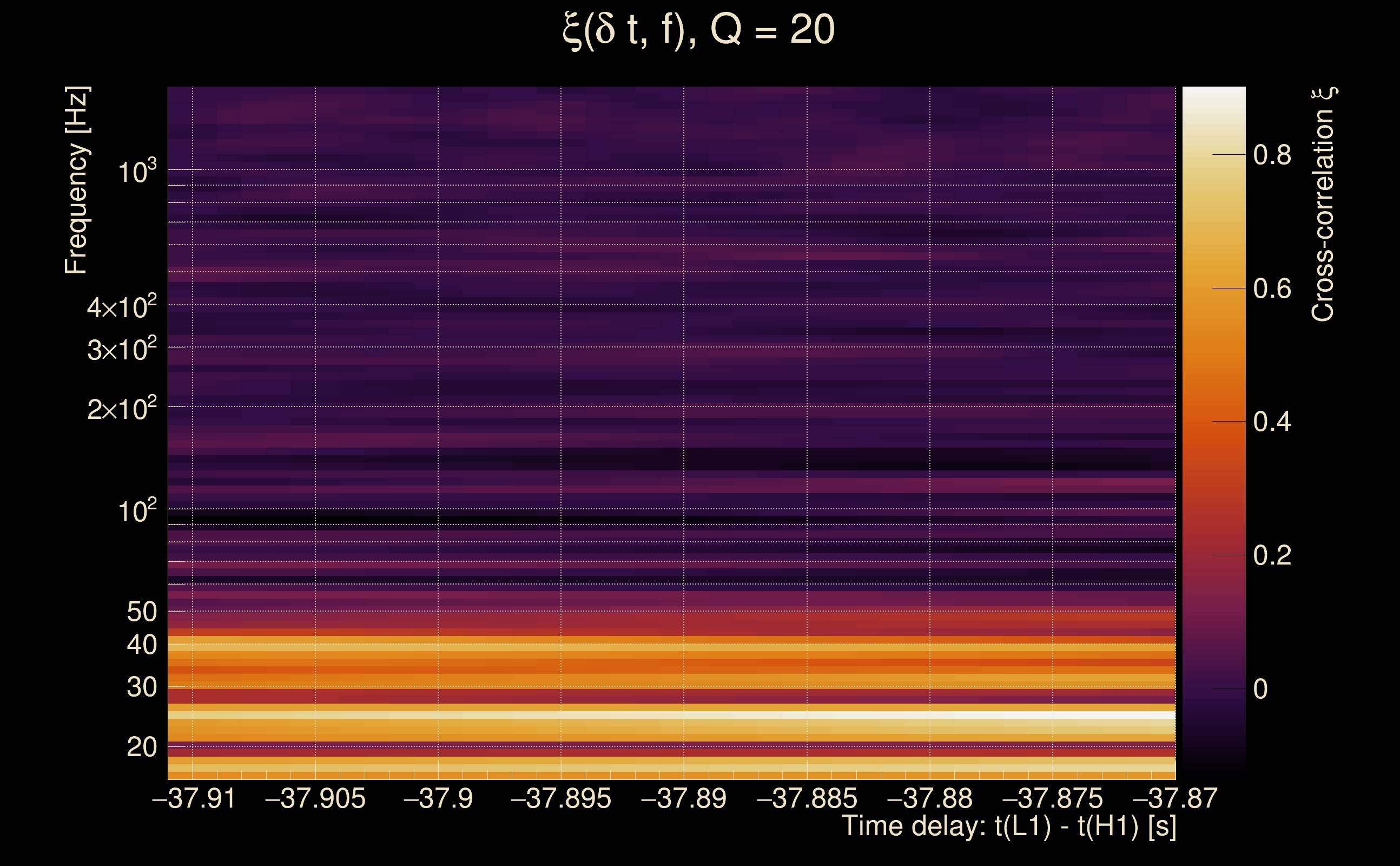The image size is (1400, 866).
Task: Click the -37.875 x-axis tick label
Action: tap(1052, 798)
